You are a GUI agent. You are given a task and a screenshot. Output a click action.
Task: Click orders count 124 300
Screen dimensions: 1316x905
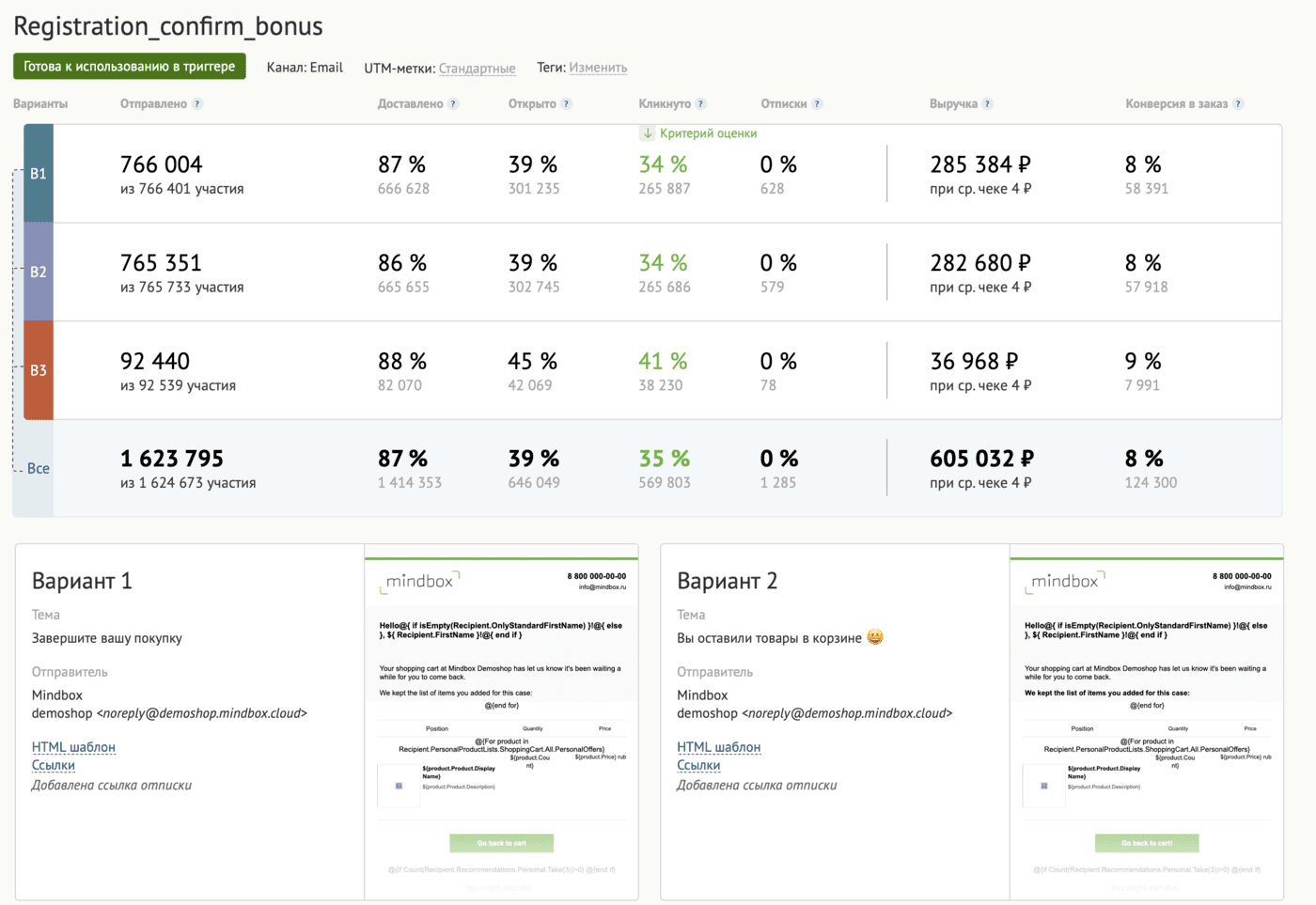coord(1151,483)
